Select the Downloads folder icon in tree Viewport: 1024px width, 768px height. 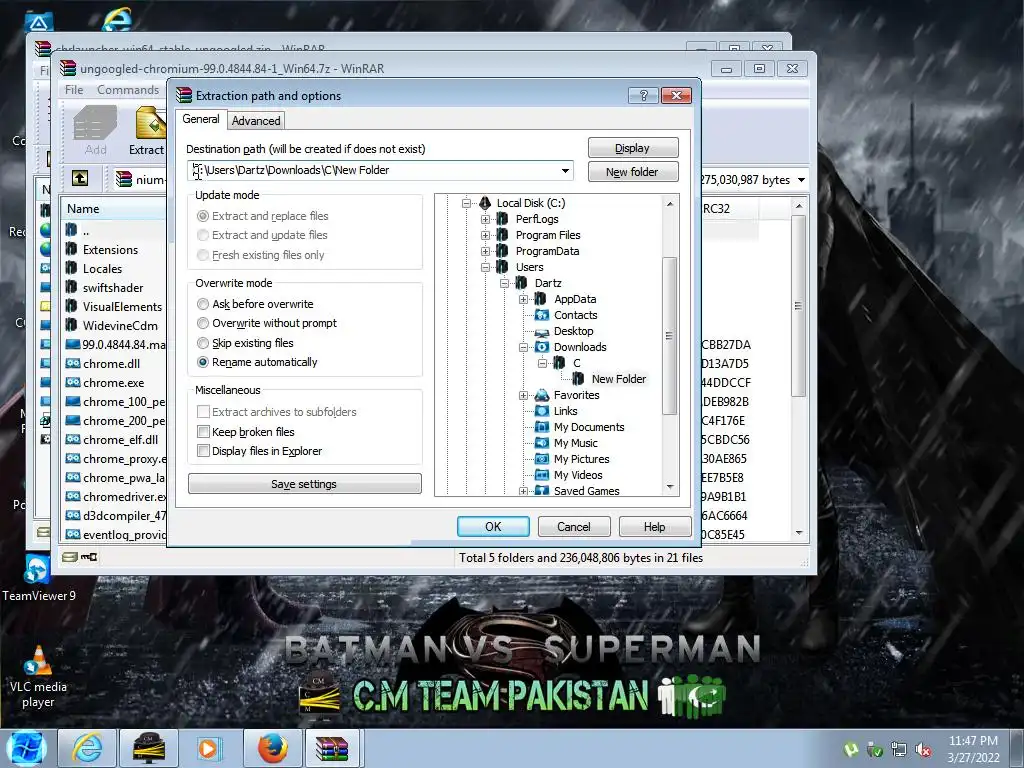(x=542, y=347)
